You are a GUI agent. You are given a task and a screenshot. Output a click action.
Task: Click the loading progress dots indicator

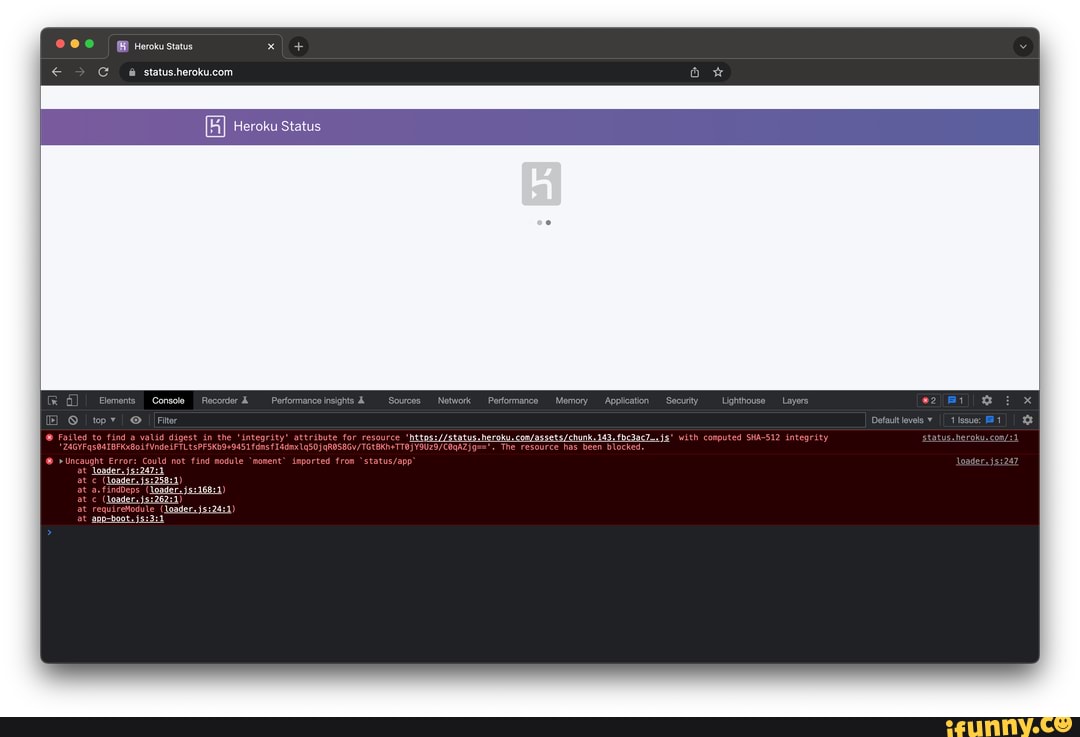click(542, 222)
